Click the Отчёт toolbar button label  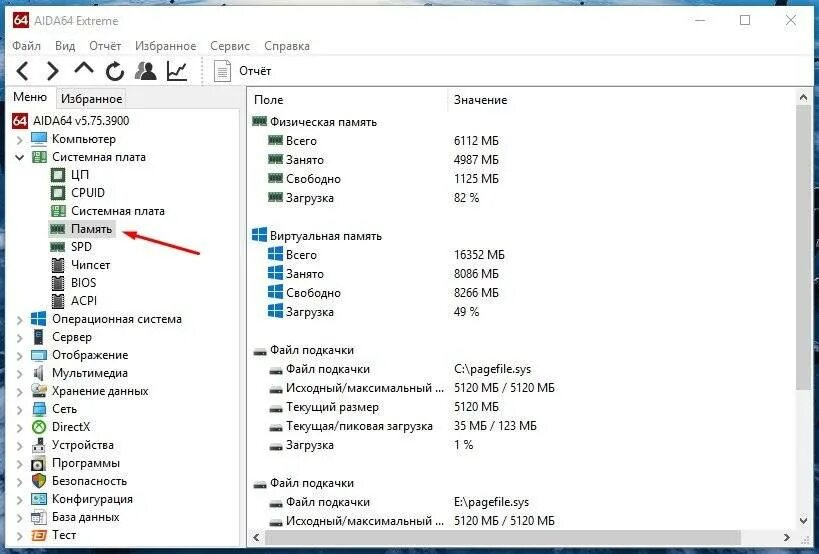point(255,71)
